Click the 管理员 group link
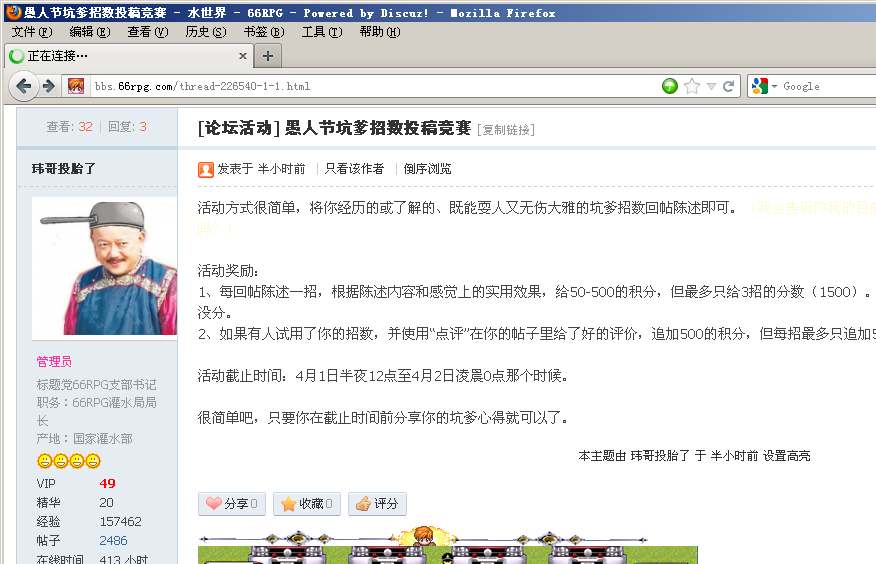This screenshot has width=876, height=564. click(x=54, y=361)
